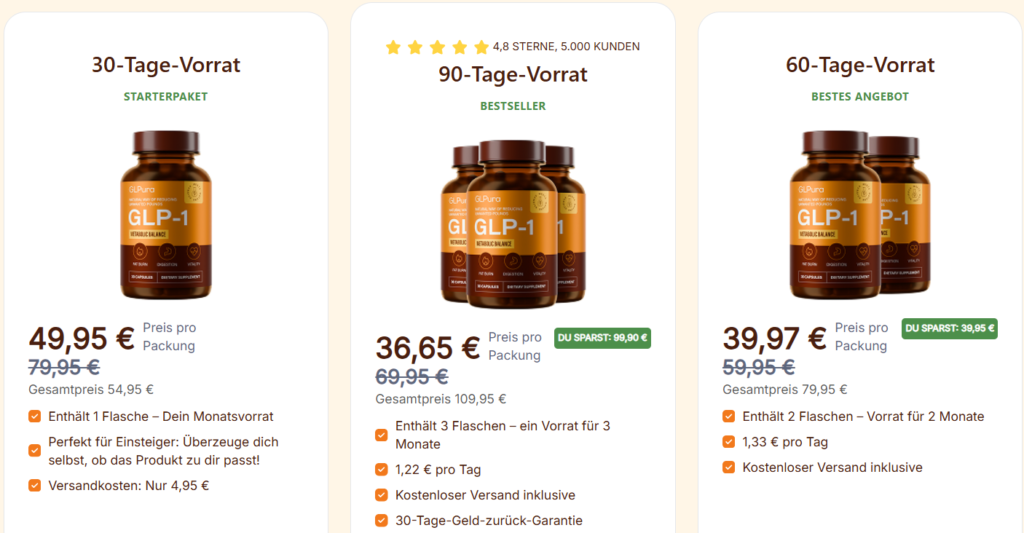Click the yellow star rating icons
The width and height of the screenshot is (1024, 533).
click(436, 47)
